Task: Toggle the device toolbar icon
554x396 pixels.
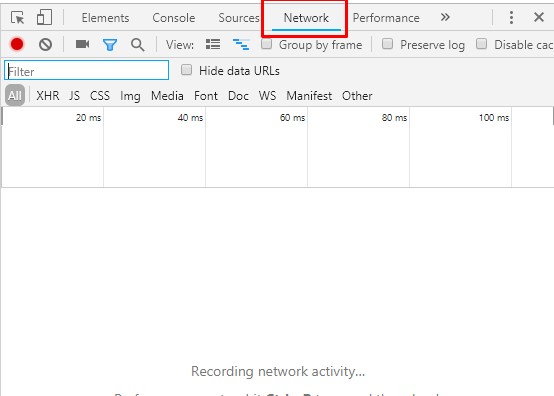Action: pos(44,17)
